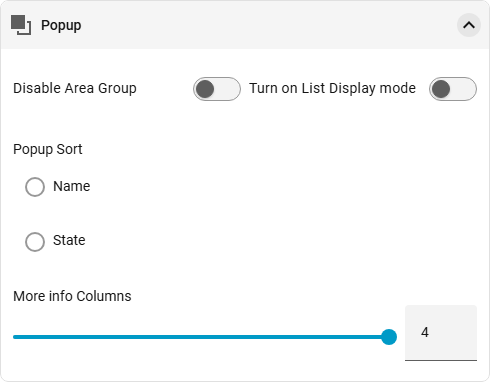Enable Turn on List Display mode switch

(x=453, y=89)
